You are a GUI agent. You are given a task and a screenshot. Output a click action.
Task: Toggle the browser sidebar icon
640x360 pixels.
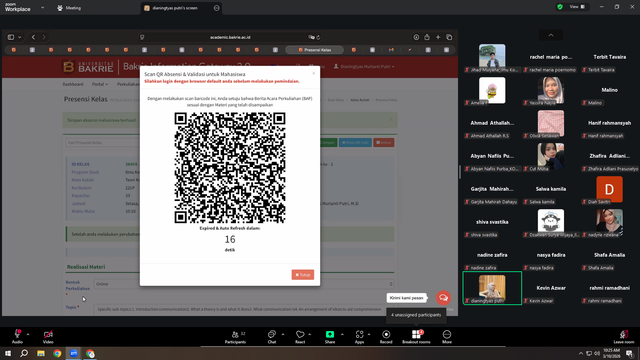[11, 37]
